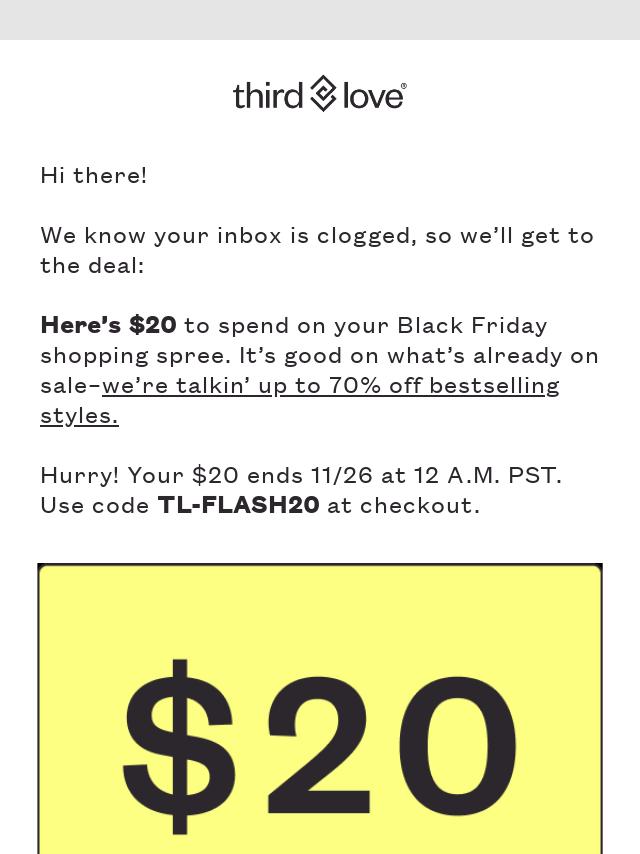Click the "Hi there!" greeting line
This screenshot has height=854, width=640.
[x=94, y=175]
